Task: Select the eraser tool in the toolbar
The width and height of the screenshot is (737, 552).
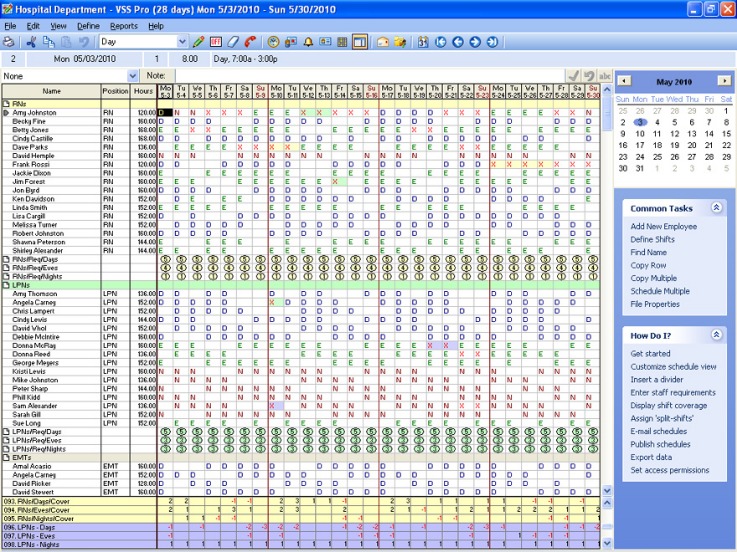Action: pos(234,42)
